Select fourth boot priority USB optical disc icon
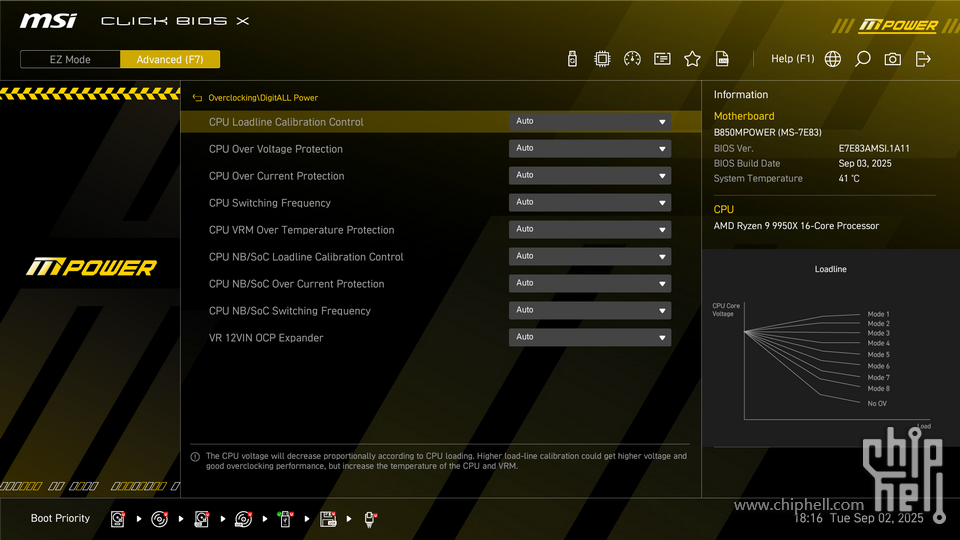The image size is (960, 540). (x=243, y=519)
